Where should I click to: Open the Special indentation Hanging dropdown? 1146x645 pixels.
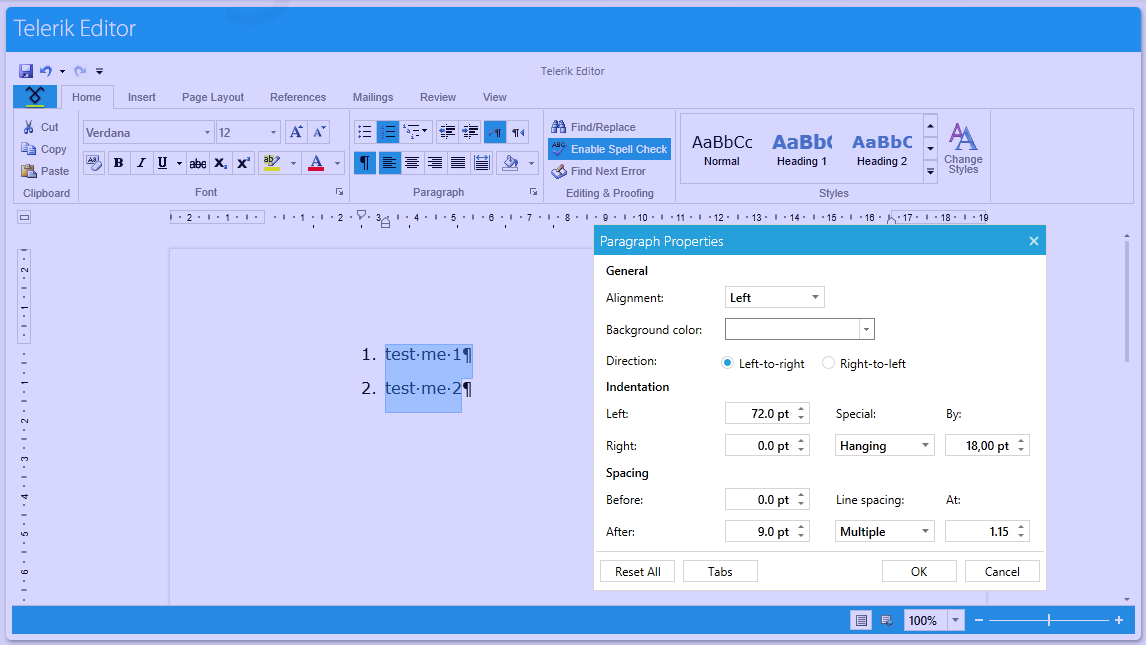[885, 446]
